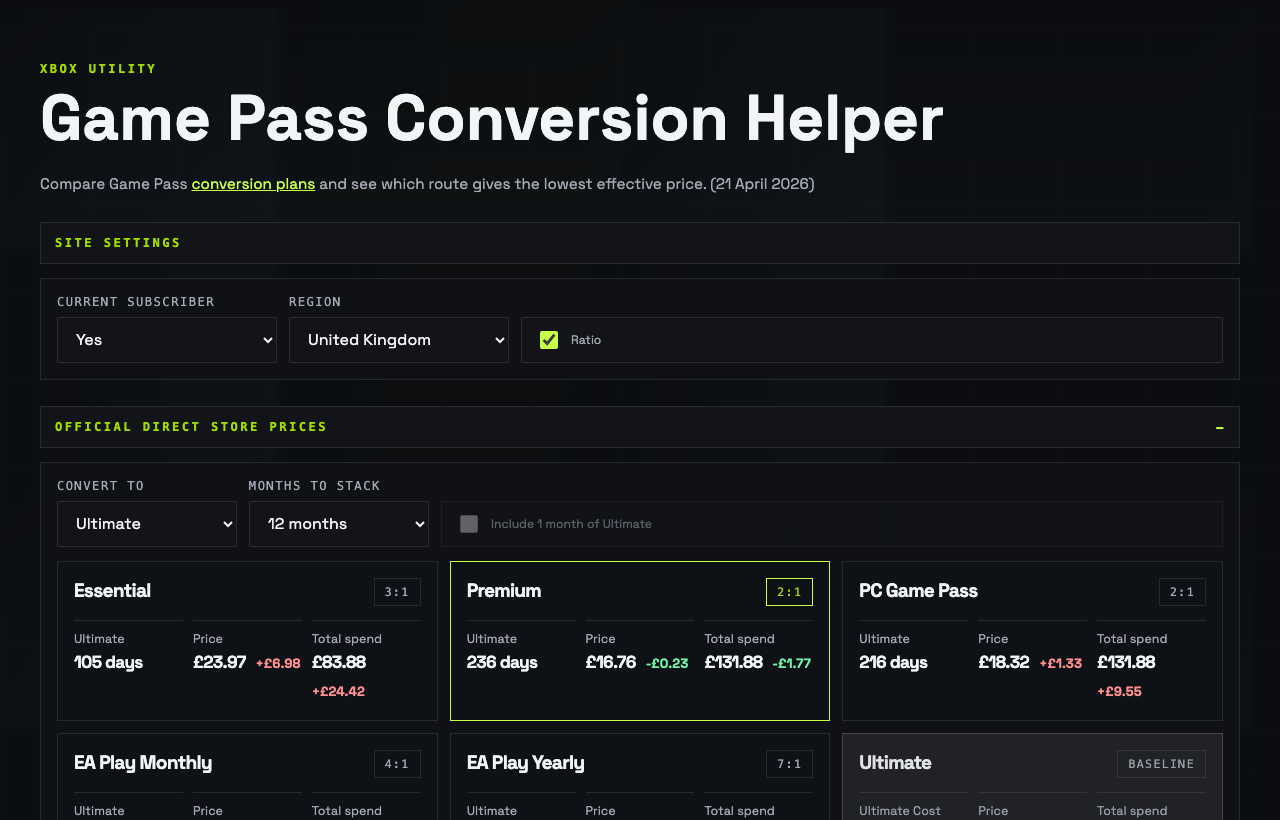
Task: Select the EA Play Yearly card title
Action: [526, 763]
